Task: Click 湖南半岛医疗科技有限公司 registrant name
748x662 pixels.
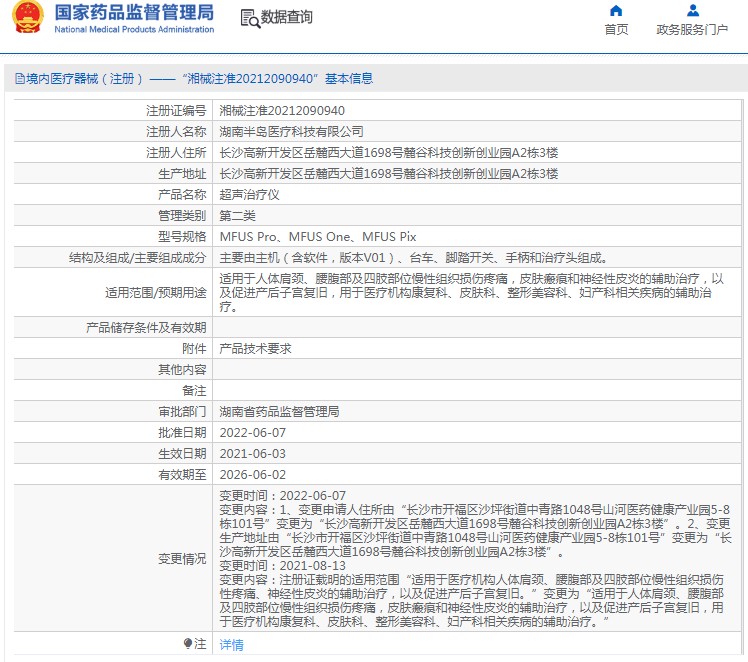Action: tap(291, 132)
